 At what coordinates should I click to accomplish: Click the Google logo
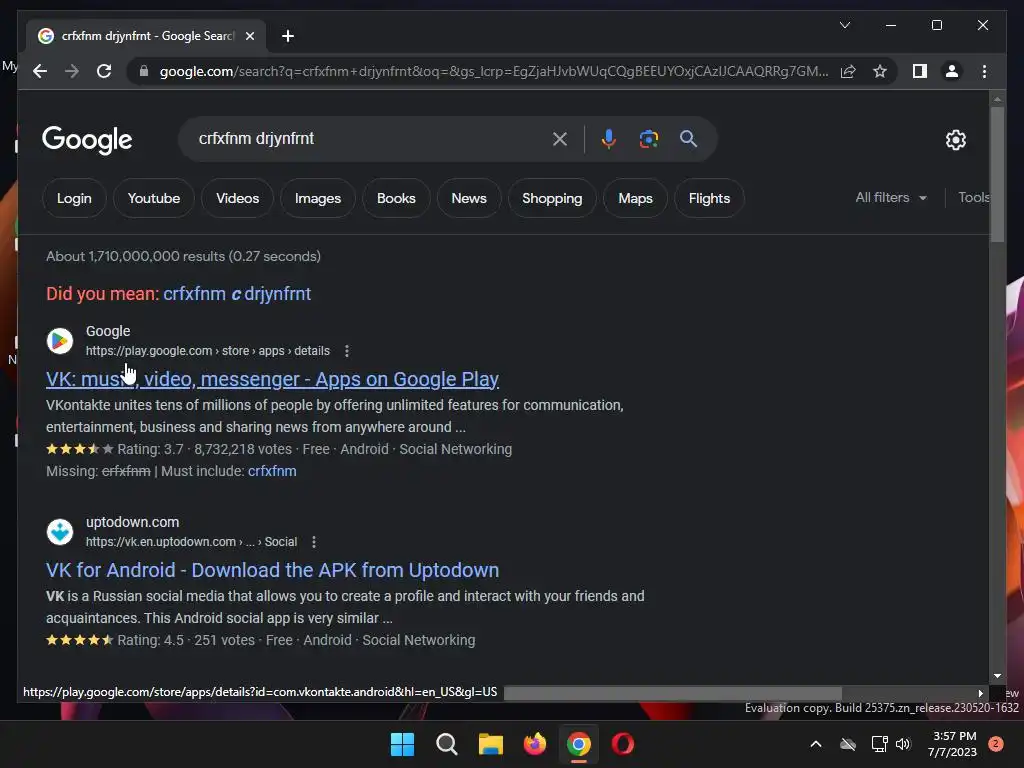tap(87, 139)
